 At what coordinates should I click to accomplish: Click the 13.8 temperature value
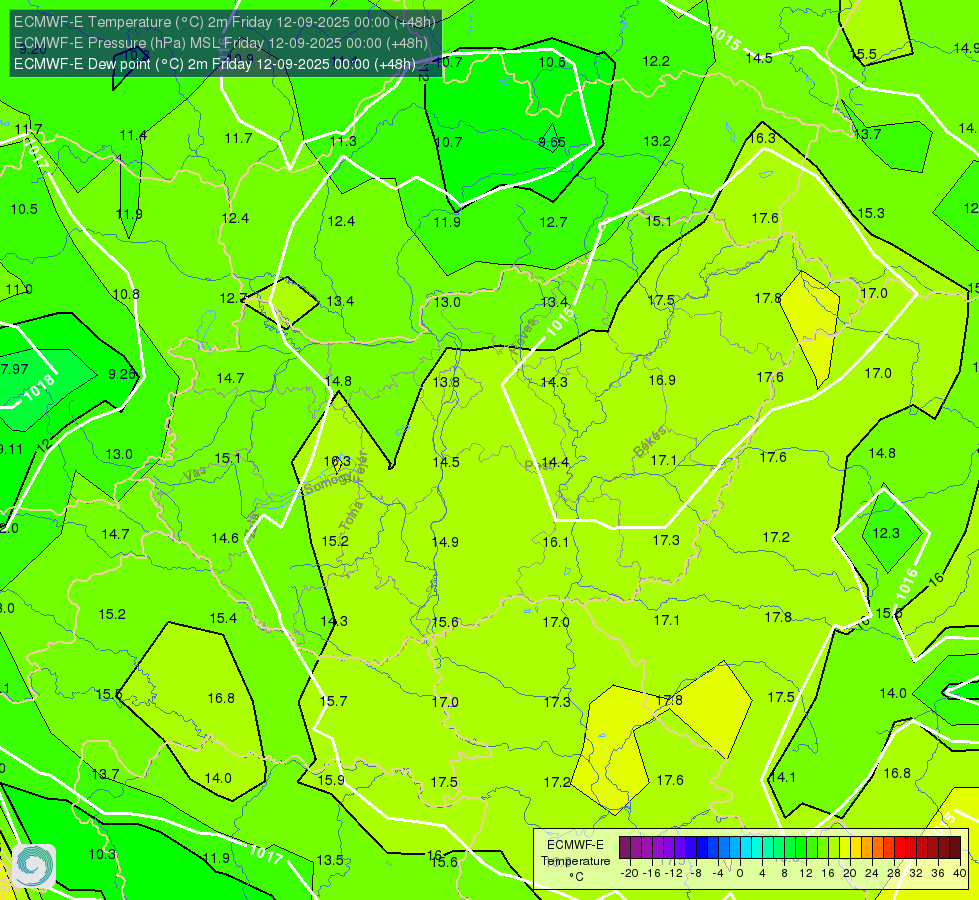pyautogui.click(x=446, y=382)
